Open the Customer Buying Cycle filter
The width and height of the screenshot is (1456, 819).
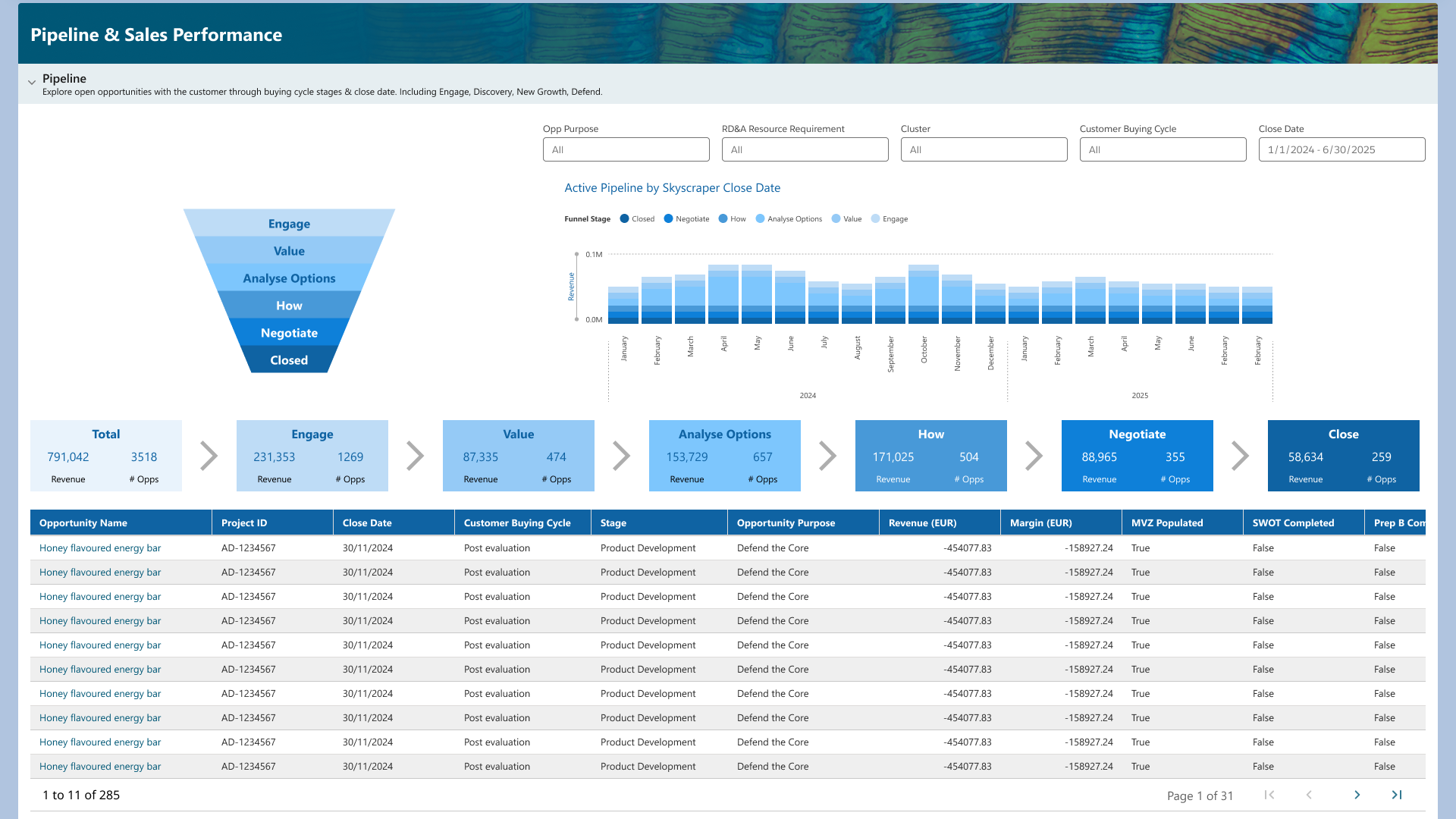pos(1163,149)
